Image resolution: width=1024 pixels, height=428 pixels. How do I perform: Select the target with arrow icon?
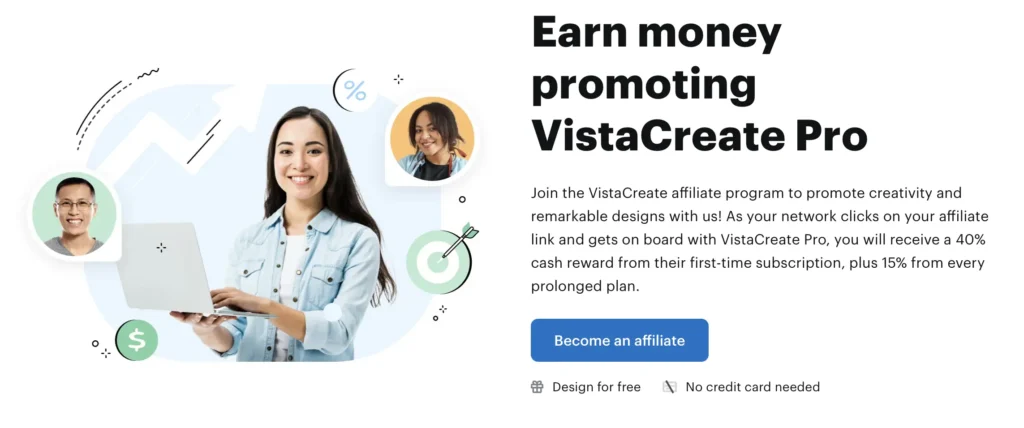pos(442,257)
